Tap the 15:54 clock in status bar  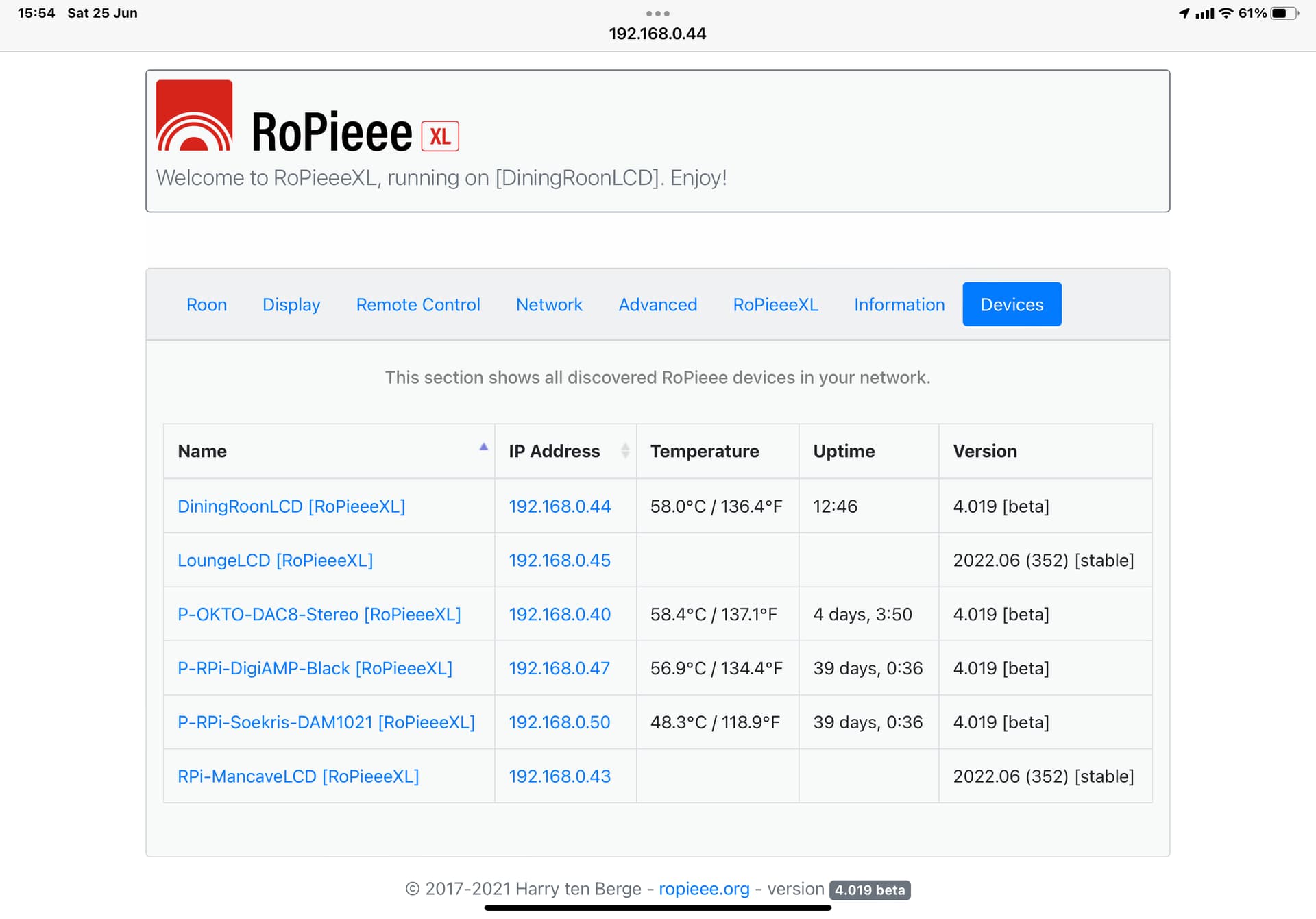point(36,13)
